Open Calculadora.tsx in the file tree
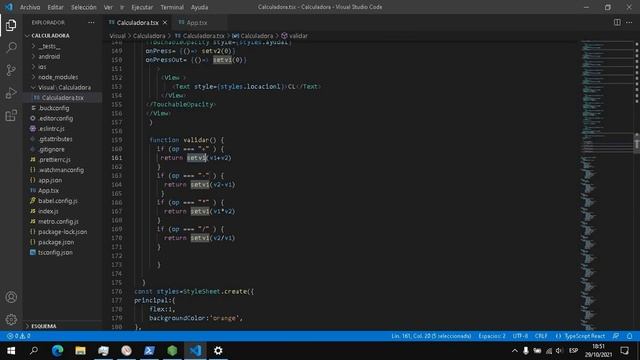This screenshot has width=640, height=360. [62, 98]
